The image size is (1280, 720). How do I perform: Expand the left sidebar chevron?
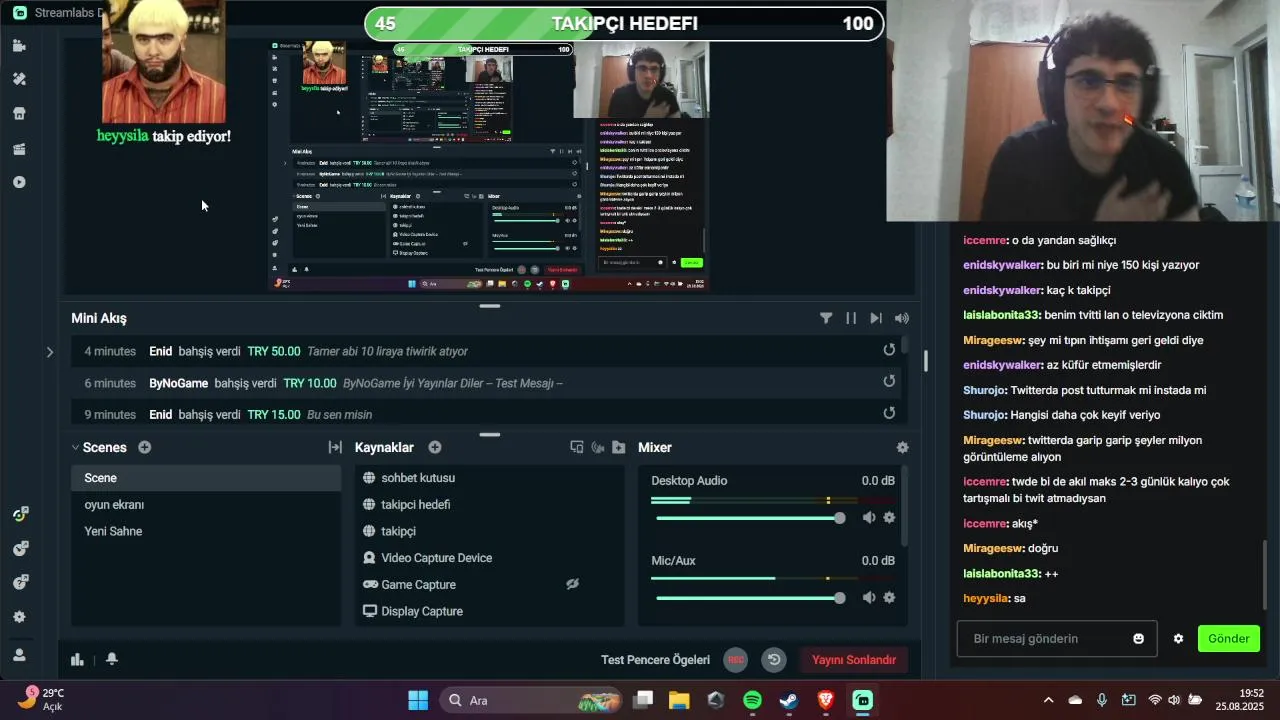click(x=50, y=352)
